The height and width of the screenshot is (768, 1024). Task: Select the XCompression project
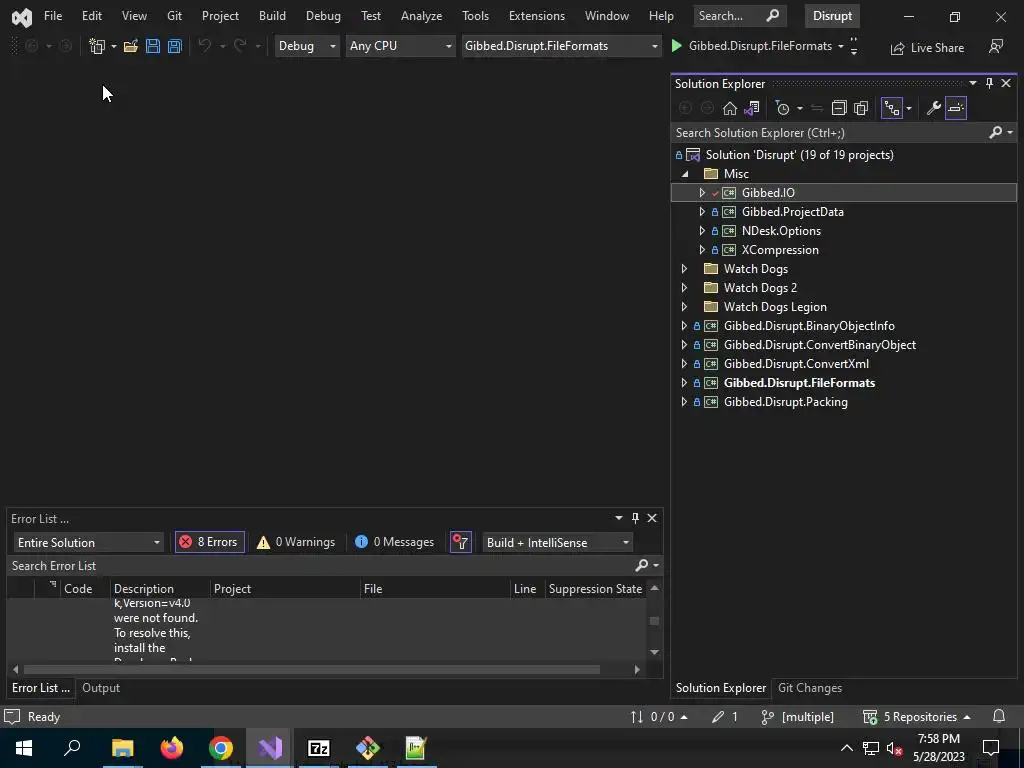coord(780,249)
